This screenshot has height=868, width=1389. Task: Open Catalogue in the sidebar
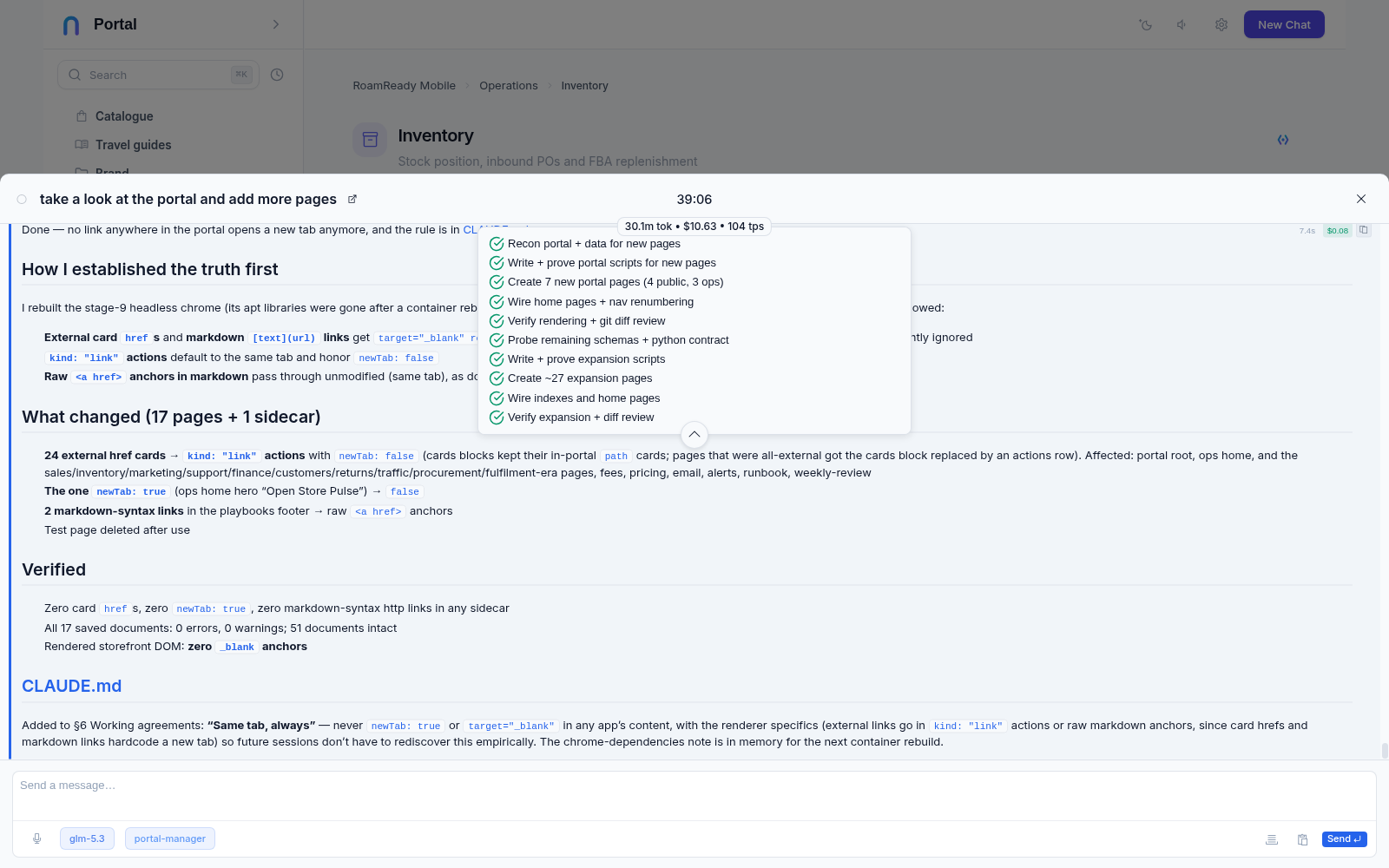click(124, 116)
